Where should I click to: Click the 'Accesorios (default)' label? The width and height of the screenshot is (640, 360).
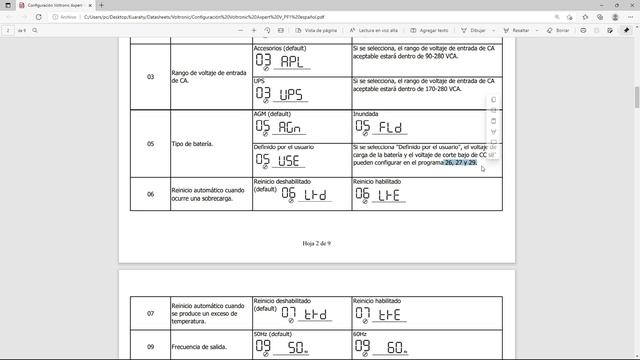pyautogui.click(x=280, y=48)
